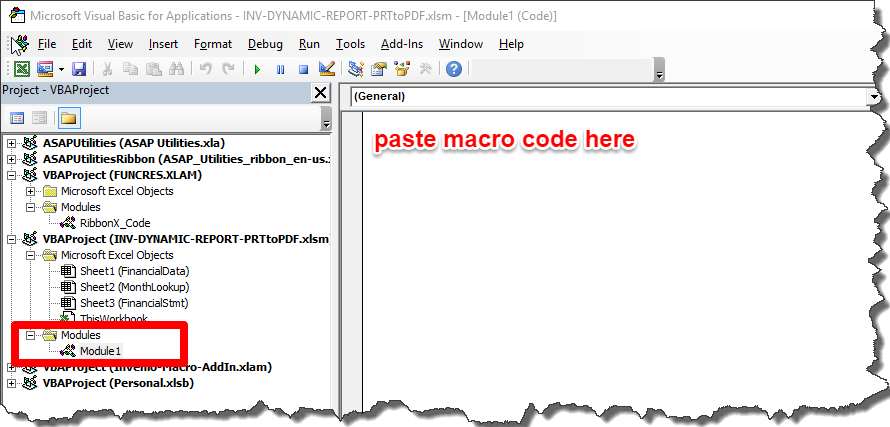Click the Reset stop icon

pos(304,69)
